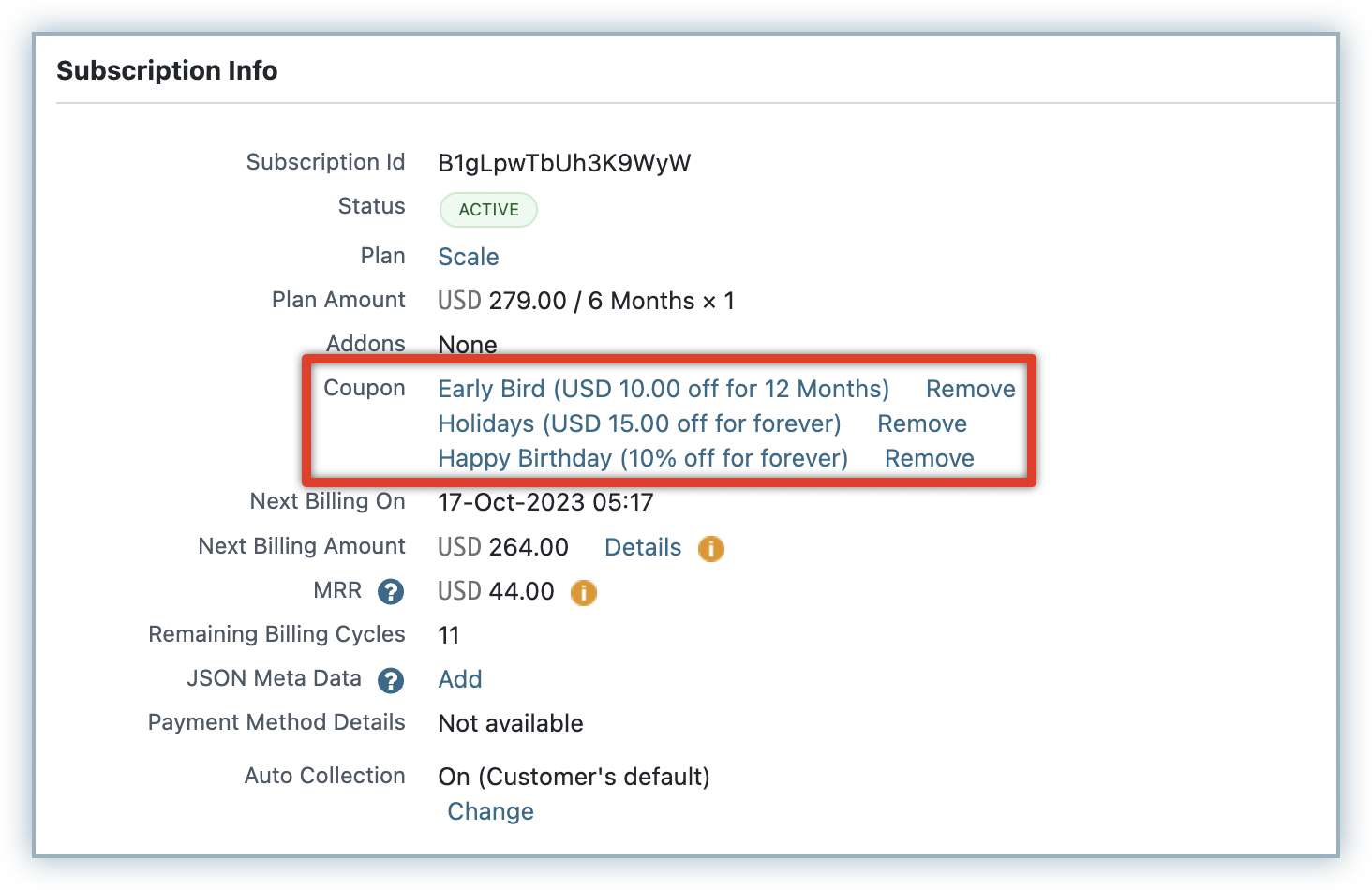Click the orange info icon next to USD 44.00
This screenshot has width=1372, height=890.
tap(584, 592)
